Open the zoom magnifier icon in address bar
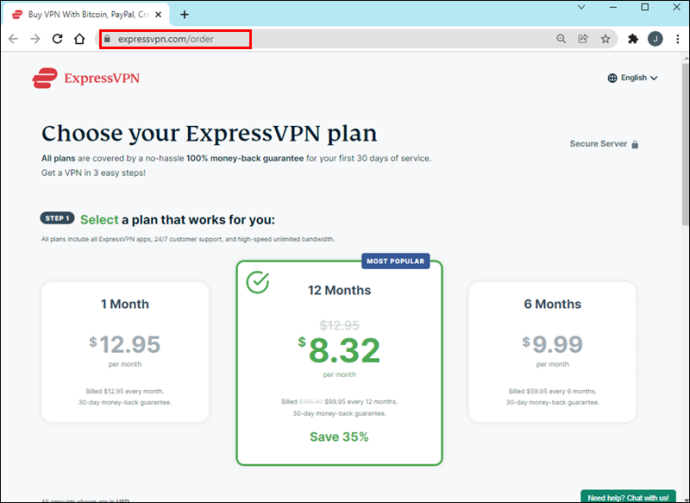This screenshot has width=690, height=503. pyautogui.click(x=561, y=39)
